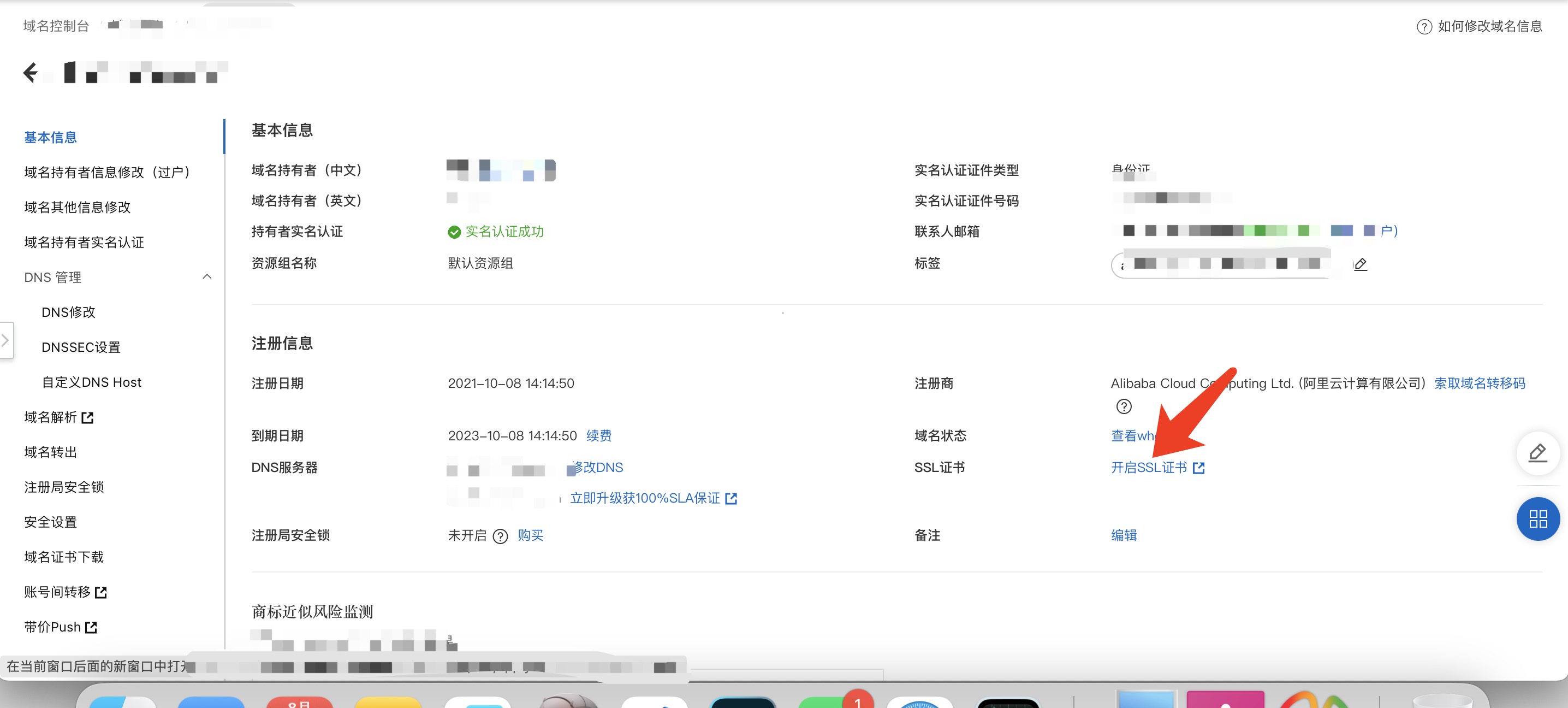Viewport: 1568px width, 708px height.
Task: Click the 查看whois link
Action: [x=1133, y=435]
